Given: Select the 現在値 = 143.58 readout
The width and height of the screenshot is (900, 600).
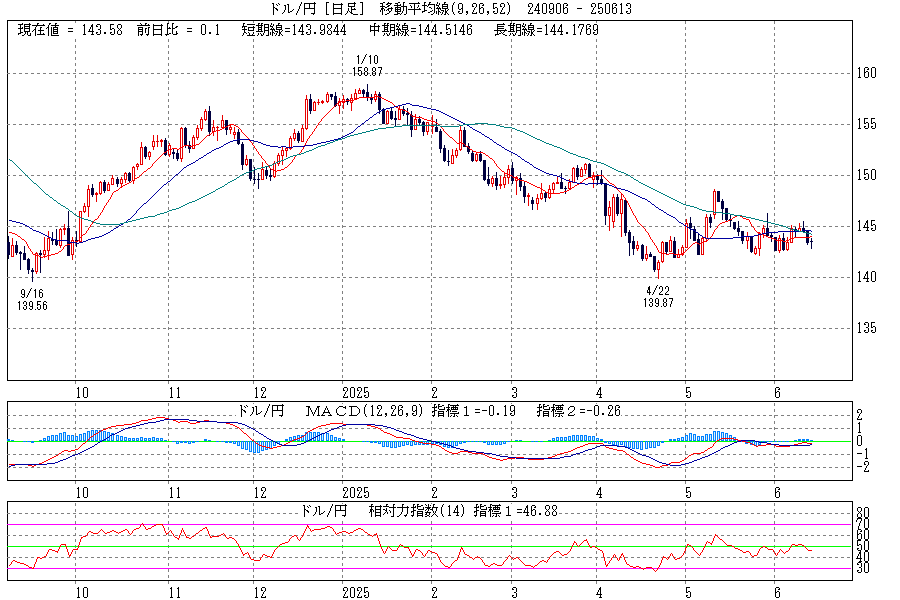Looking at the screenshot, I should tap(70, 30).
